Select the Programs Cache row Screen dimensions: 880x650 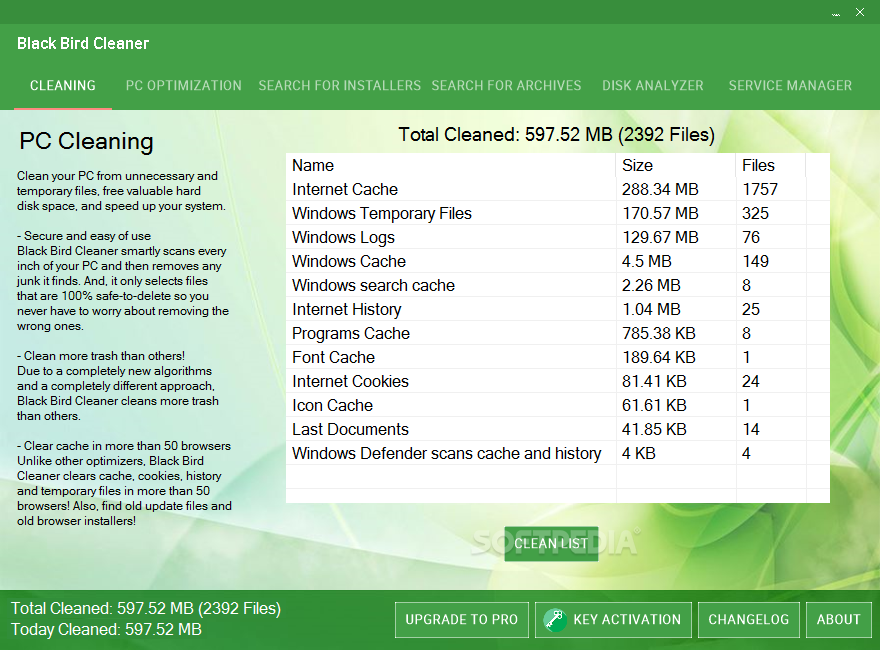point(558,333)
